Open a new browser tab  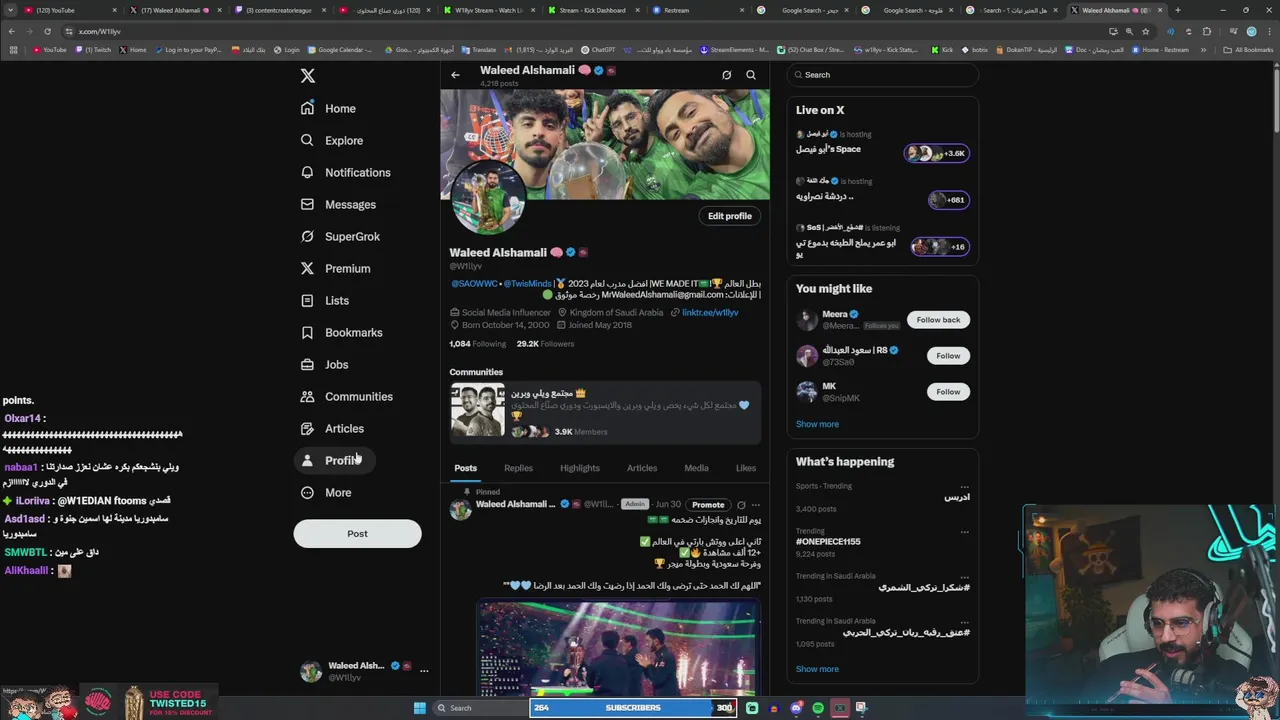(x=1177, y=10)
